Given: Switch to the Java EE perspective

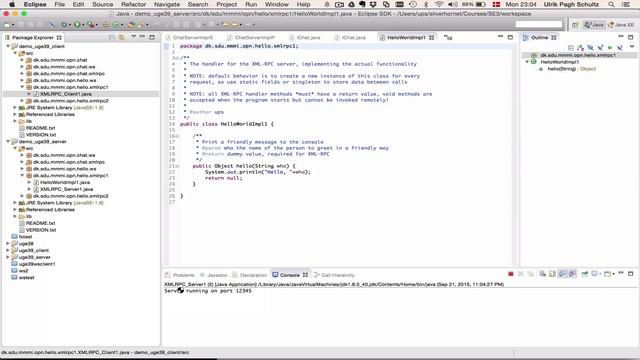Looking at the screenshot, I should pos(621,25).
